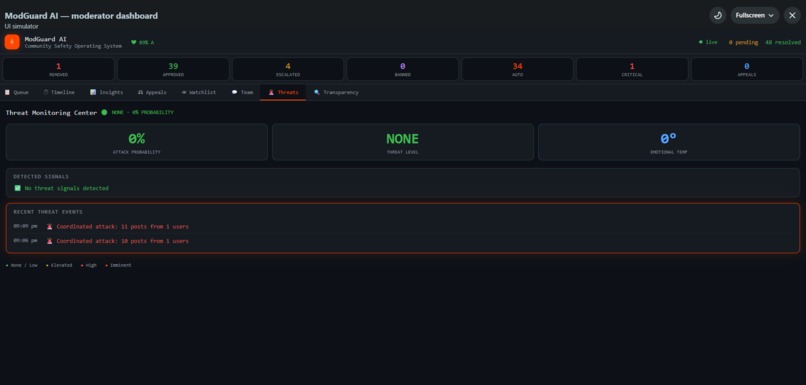Click the Threats tab siren icon
Screen dimensions: 806x385
point(271,93)
